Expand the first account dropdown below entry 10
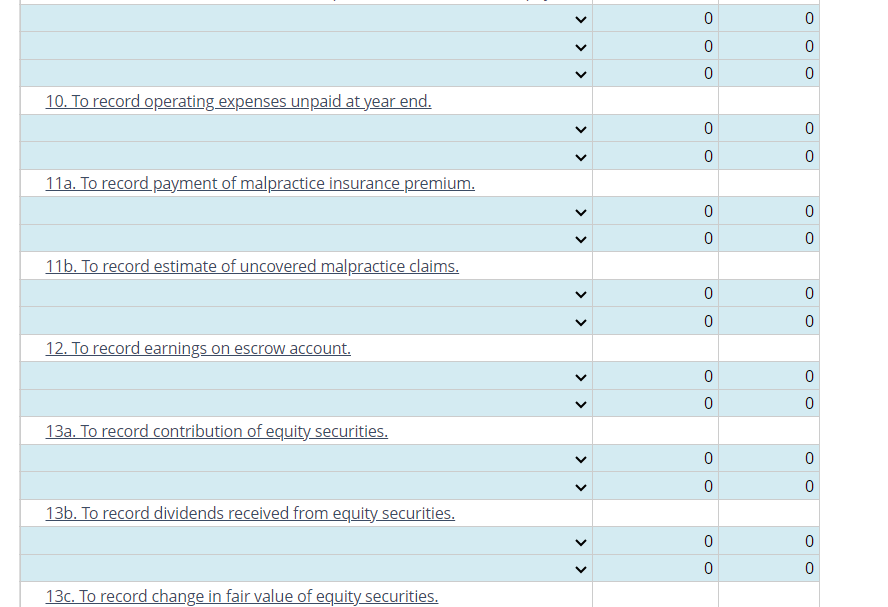Image resolution: width=888 pixels, height=607 pixels. (x=580, y=128)
